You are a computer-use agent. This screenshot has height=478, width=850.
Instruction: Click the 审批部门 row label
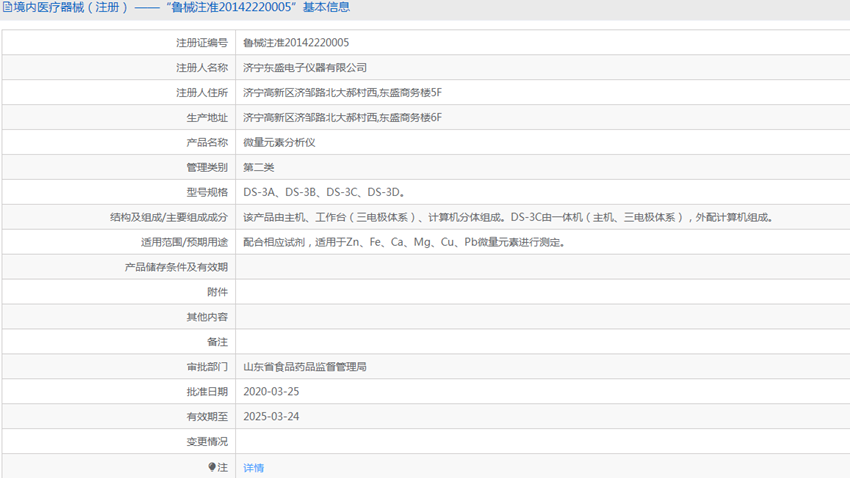click(207, 367)
